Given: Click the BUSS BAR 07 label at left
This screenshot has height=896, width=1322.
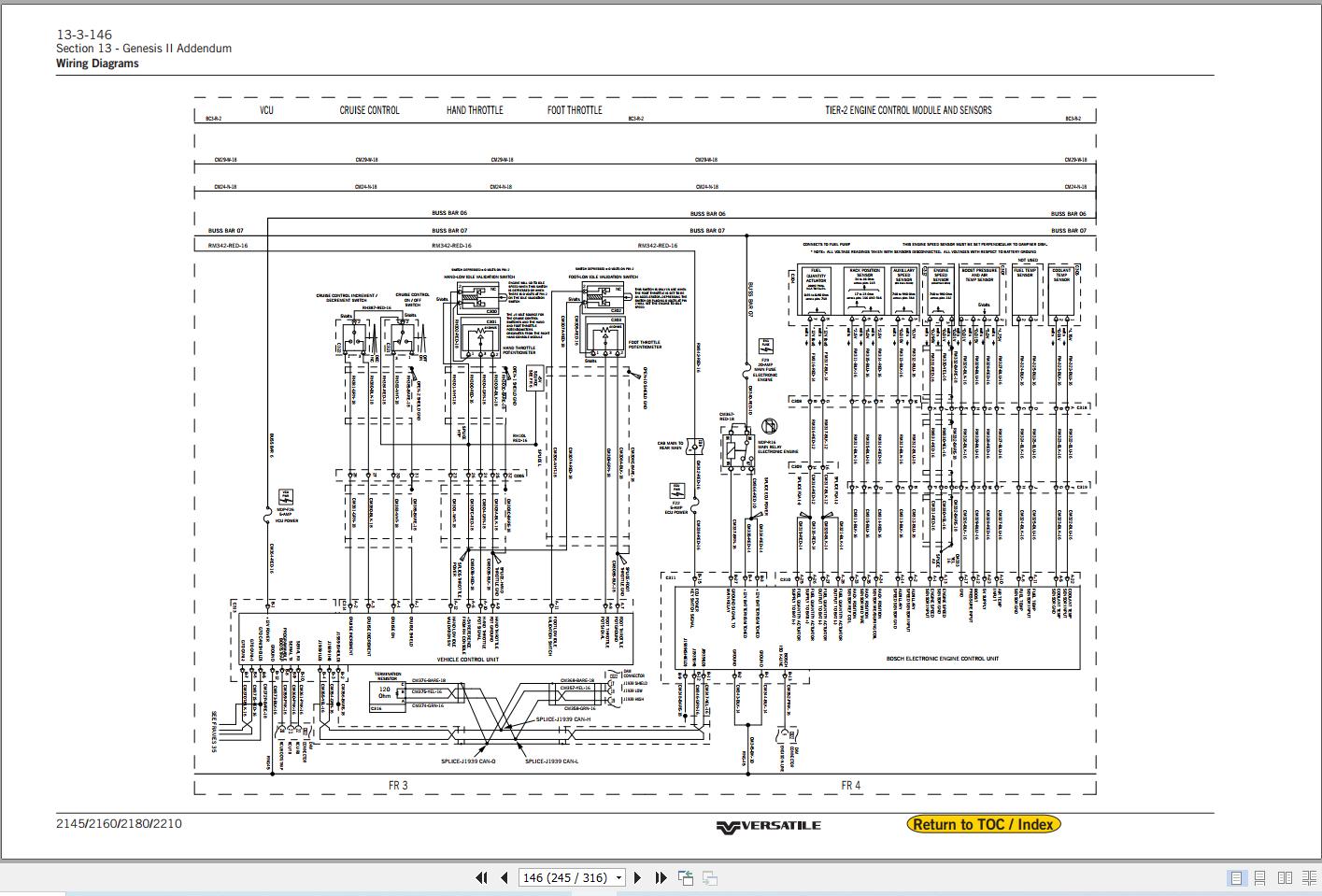Looking at the screenshot, I should click(225, 230).
